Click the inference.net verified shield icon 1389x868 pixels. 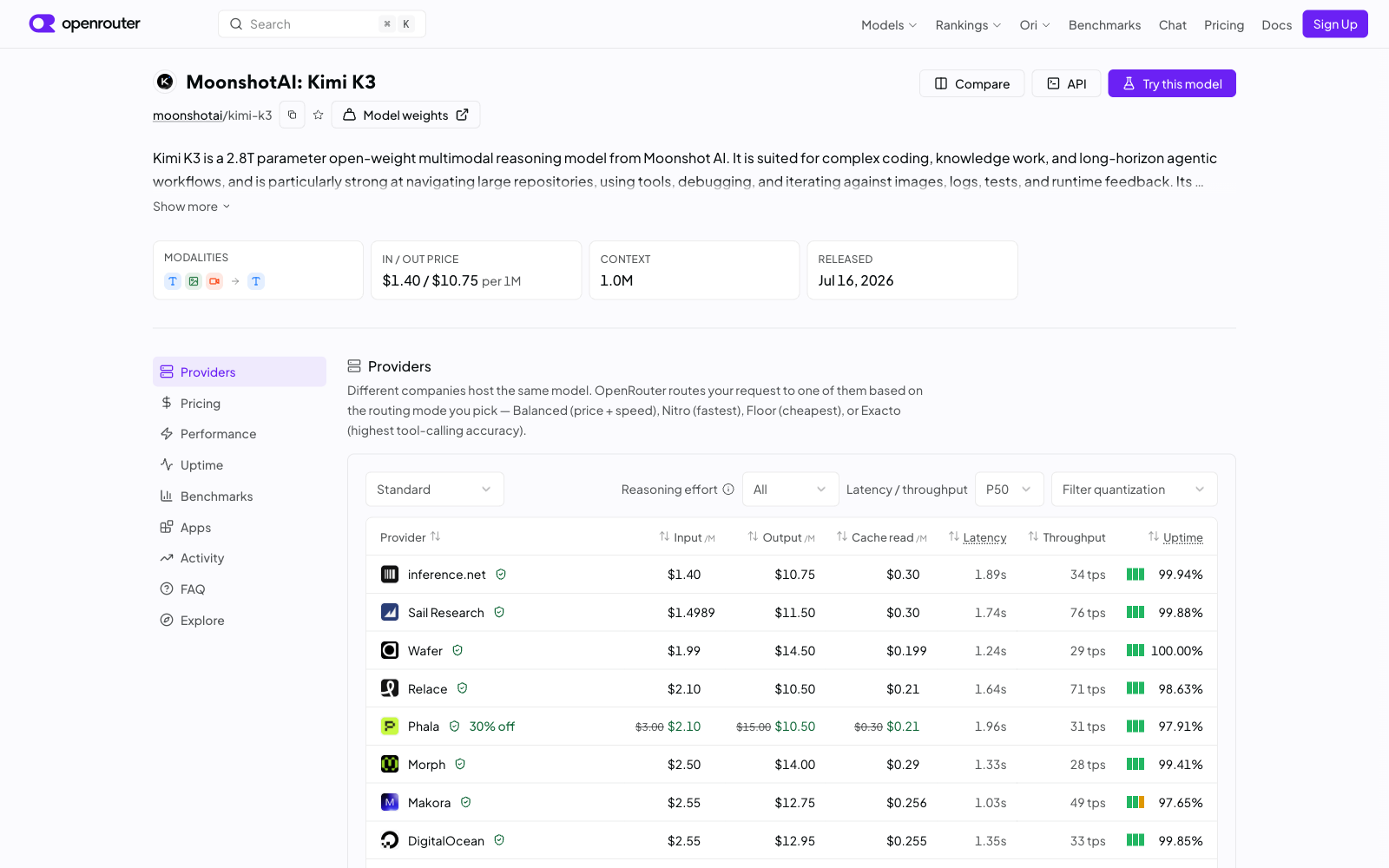(501, 575)
